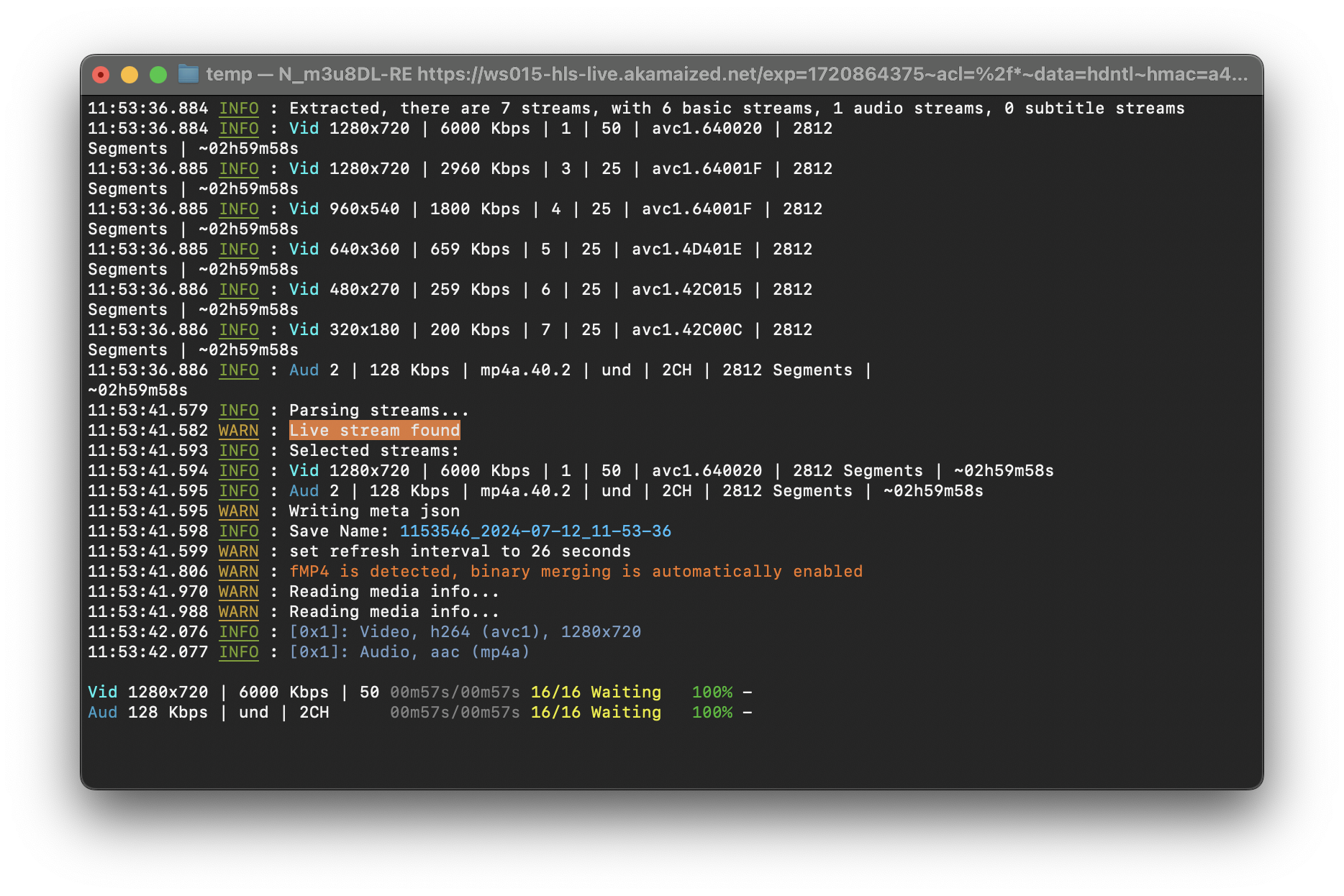Image resolution: width=1344 pixels, height=896 pixels.
Task: Click the "Writing meta json" log message
Action: point(374,511)
